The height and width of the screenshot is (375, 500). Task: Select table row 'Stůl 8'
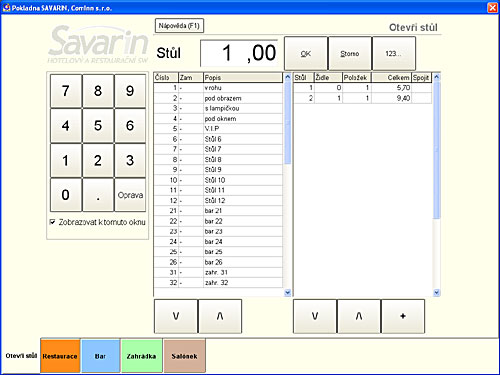pos(218,159)
